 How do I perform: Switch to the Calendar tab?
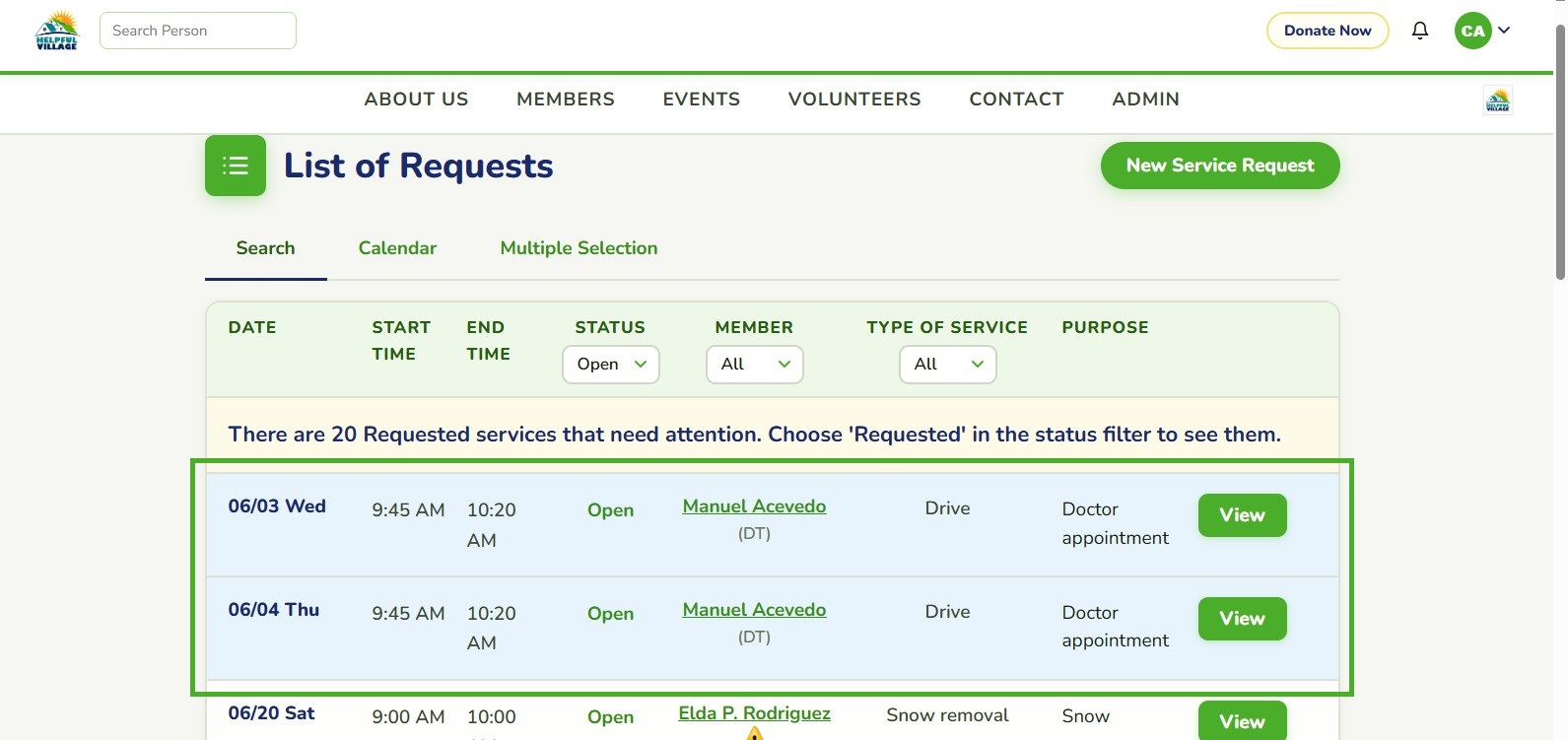[x=397, y=248]
